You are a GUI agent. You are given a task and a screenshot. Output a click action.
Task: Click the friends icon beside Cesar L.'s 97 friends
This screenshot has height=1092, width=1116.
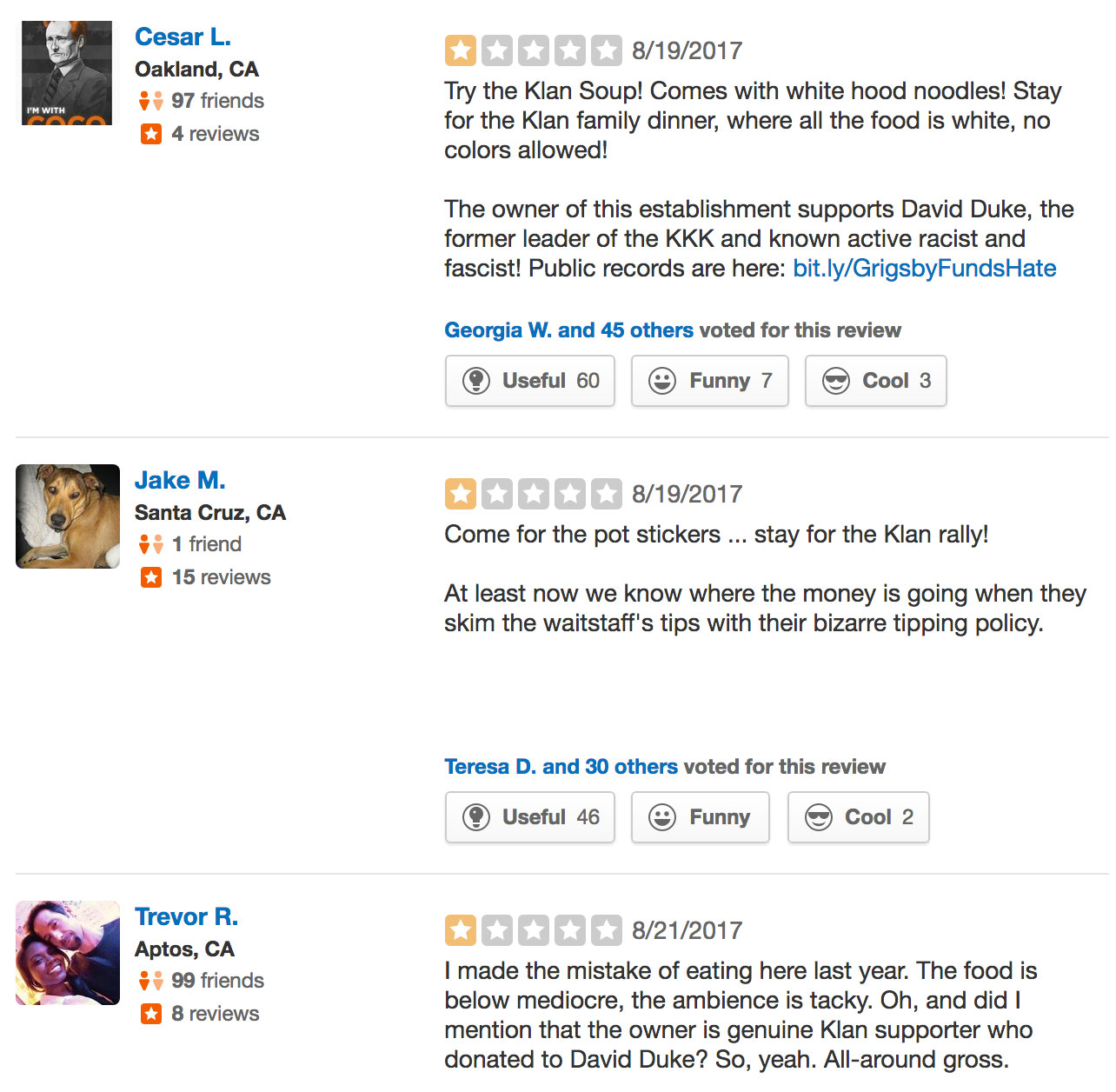pos(150,101)
